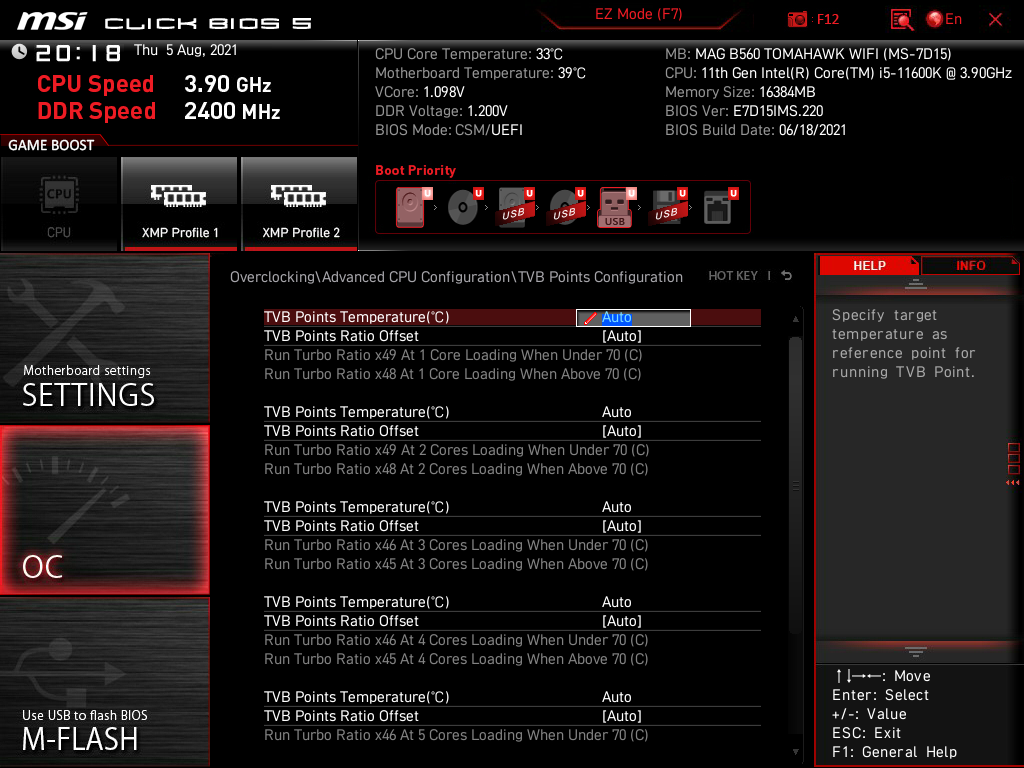Click Run Turbo Ratio x45 At 4 Cores row
This screenshot has width=1024, height=768.
click(x=456, y=659)
